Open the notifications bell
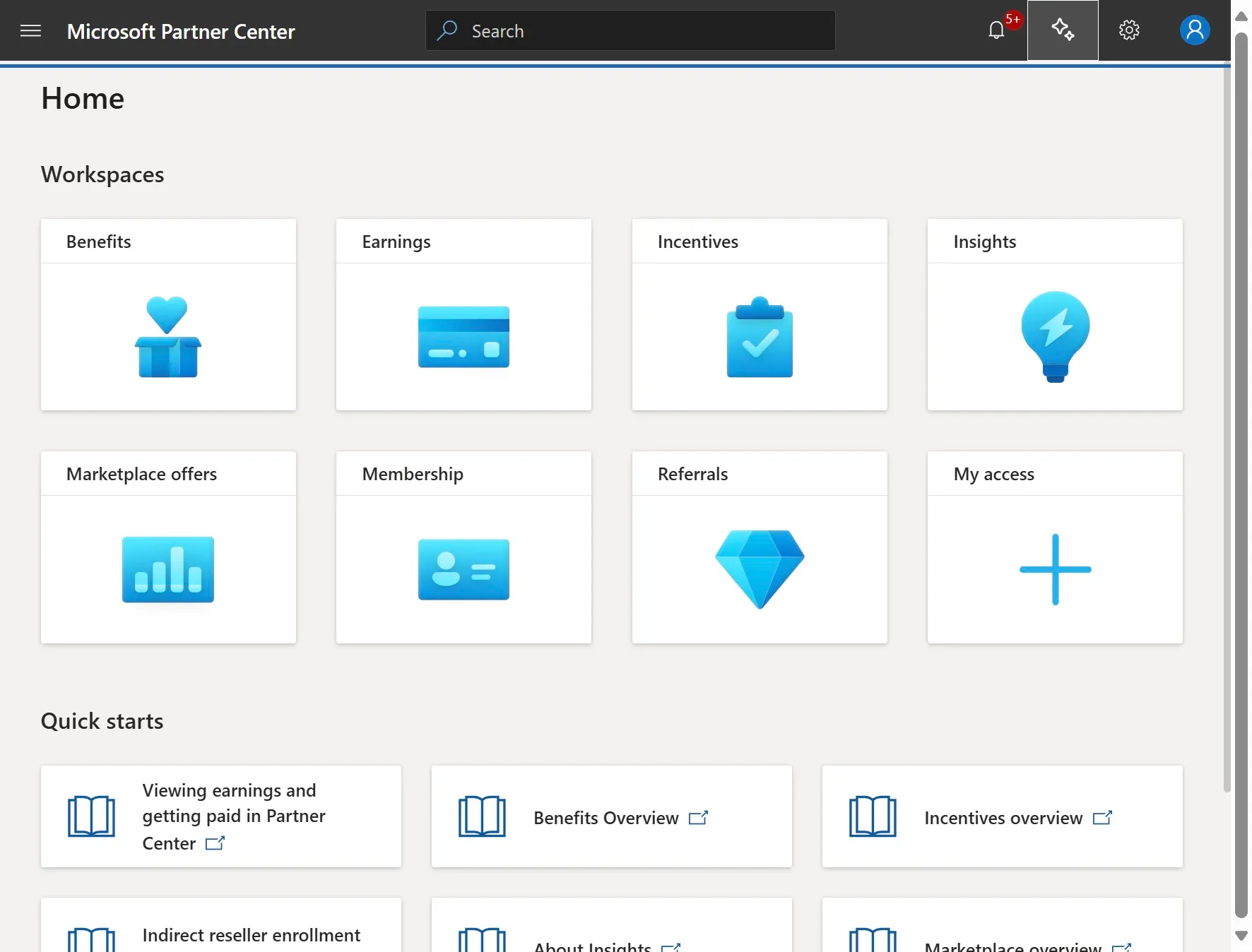1252x952 pixels. coord(996,30)
